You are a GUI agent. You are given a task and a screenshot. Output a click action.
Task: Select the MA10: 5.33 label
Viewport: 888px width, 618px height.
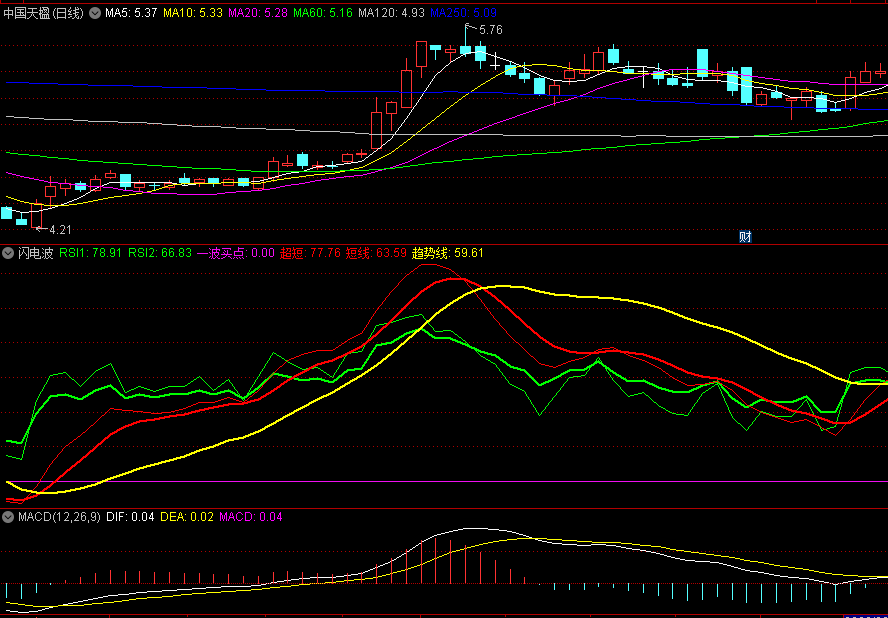tap(193, 13)
